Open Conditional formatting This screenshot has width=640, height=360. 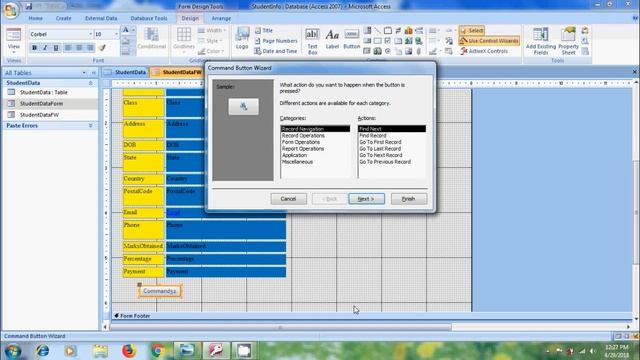(x=151, y=39)
